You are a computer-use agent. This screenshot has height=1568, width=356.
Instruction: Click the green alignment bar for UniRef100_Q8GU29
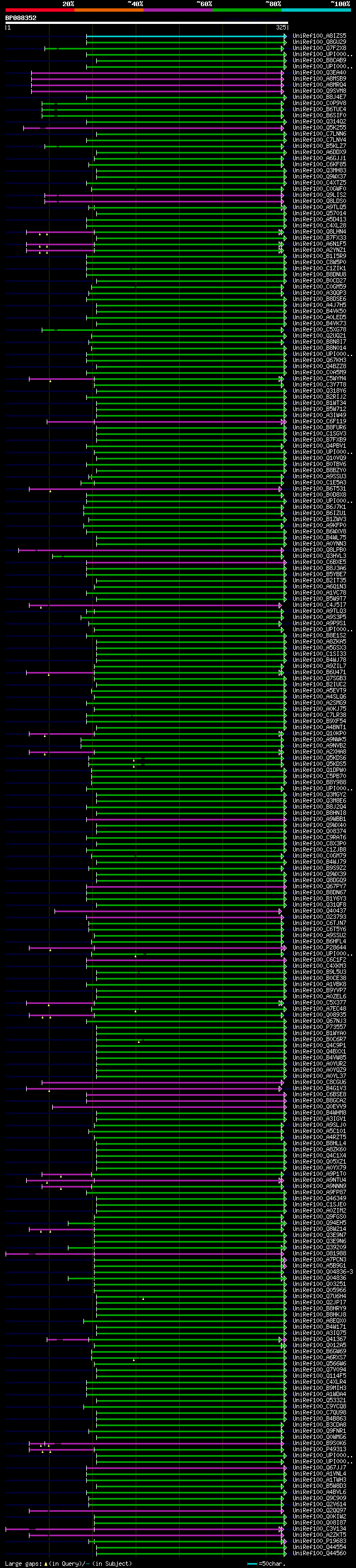click(x=186, y=42)
